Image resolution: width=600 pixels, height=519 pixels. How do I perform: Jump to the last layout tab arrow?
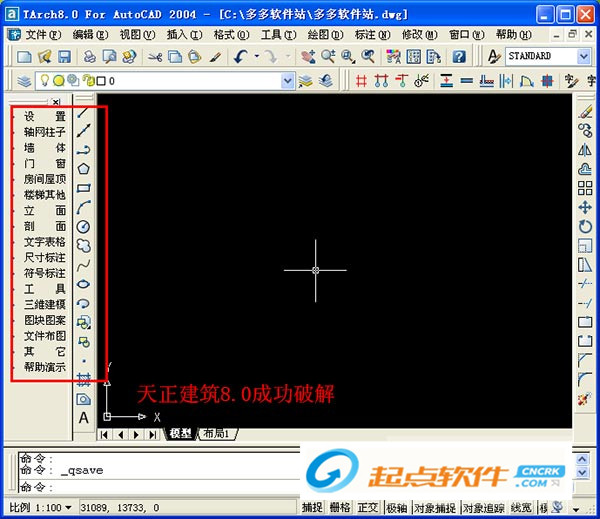(x=153, y=435)
